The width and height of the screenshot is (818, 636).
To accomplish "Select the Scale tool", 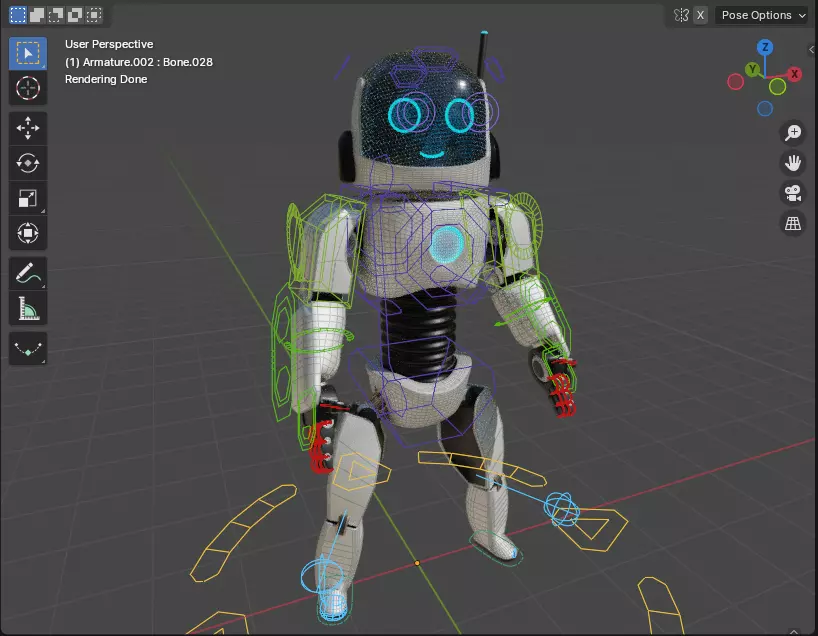I will [x=28, y=198].
